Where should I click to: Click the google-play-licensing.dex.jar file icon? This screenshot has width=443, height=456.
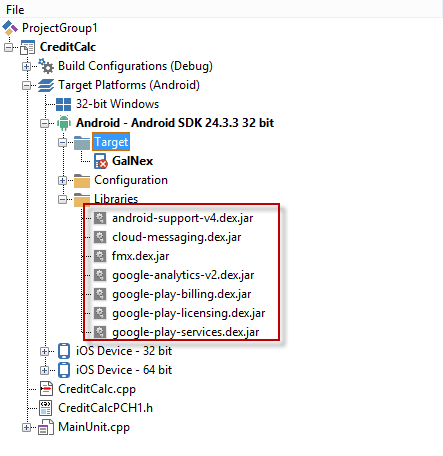[100, 313]
